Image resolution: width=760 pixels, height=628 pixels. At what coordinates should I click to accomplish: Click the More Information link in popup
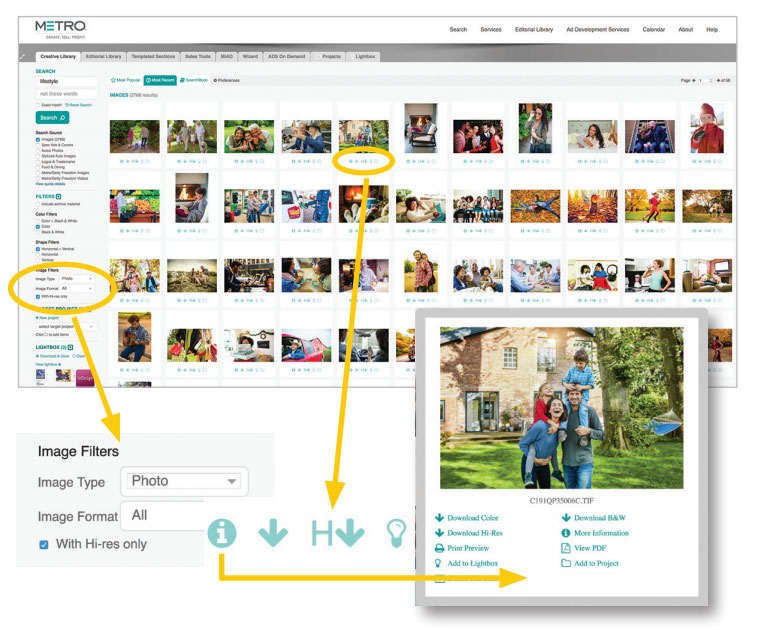[x=602, y=533]
